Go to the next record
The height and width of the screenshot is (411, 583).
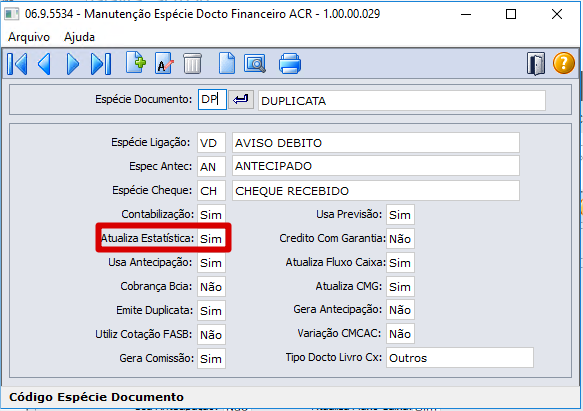(x=73, y=64)
